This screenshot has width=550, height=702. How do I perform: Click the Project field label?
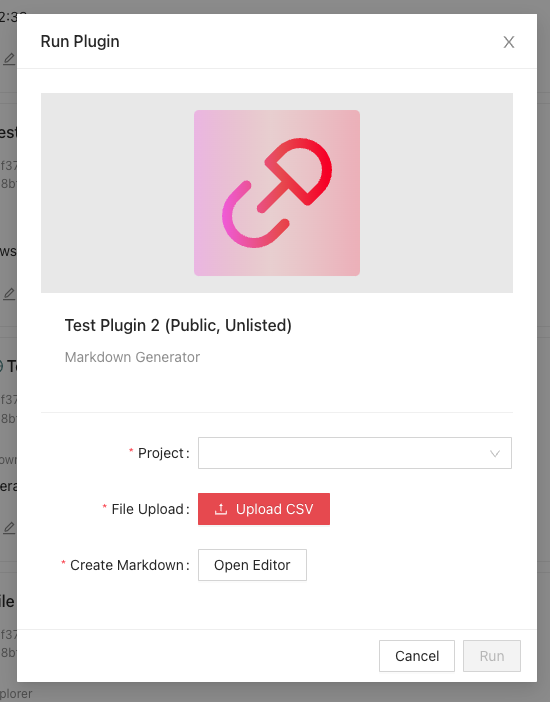coord(161,453)
